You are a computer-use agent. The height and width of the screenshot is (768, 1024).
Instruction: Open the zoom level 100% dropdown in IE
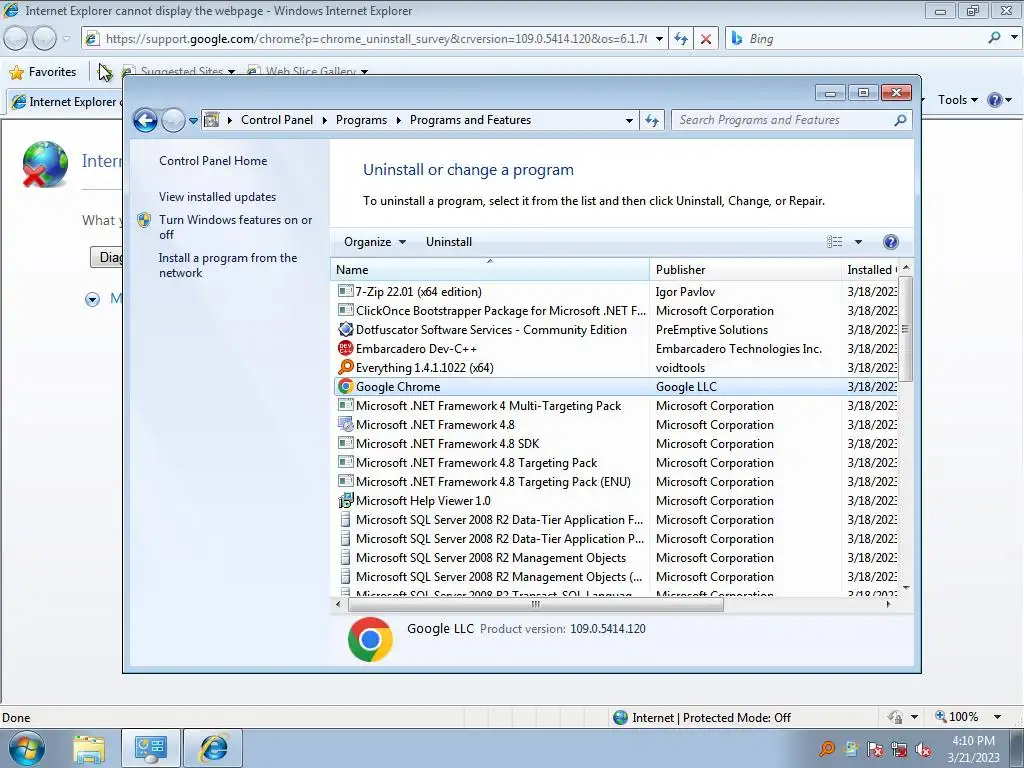point(997,717)
